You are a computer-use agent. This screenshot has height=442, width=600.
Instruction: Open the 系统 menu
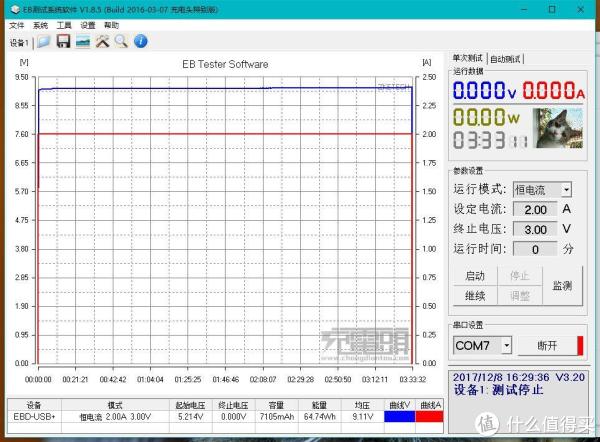[40, 25]
